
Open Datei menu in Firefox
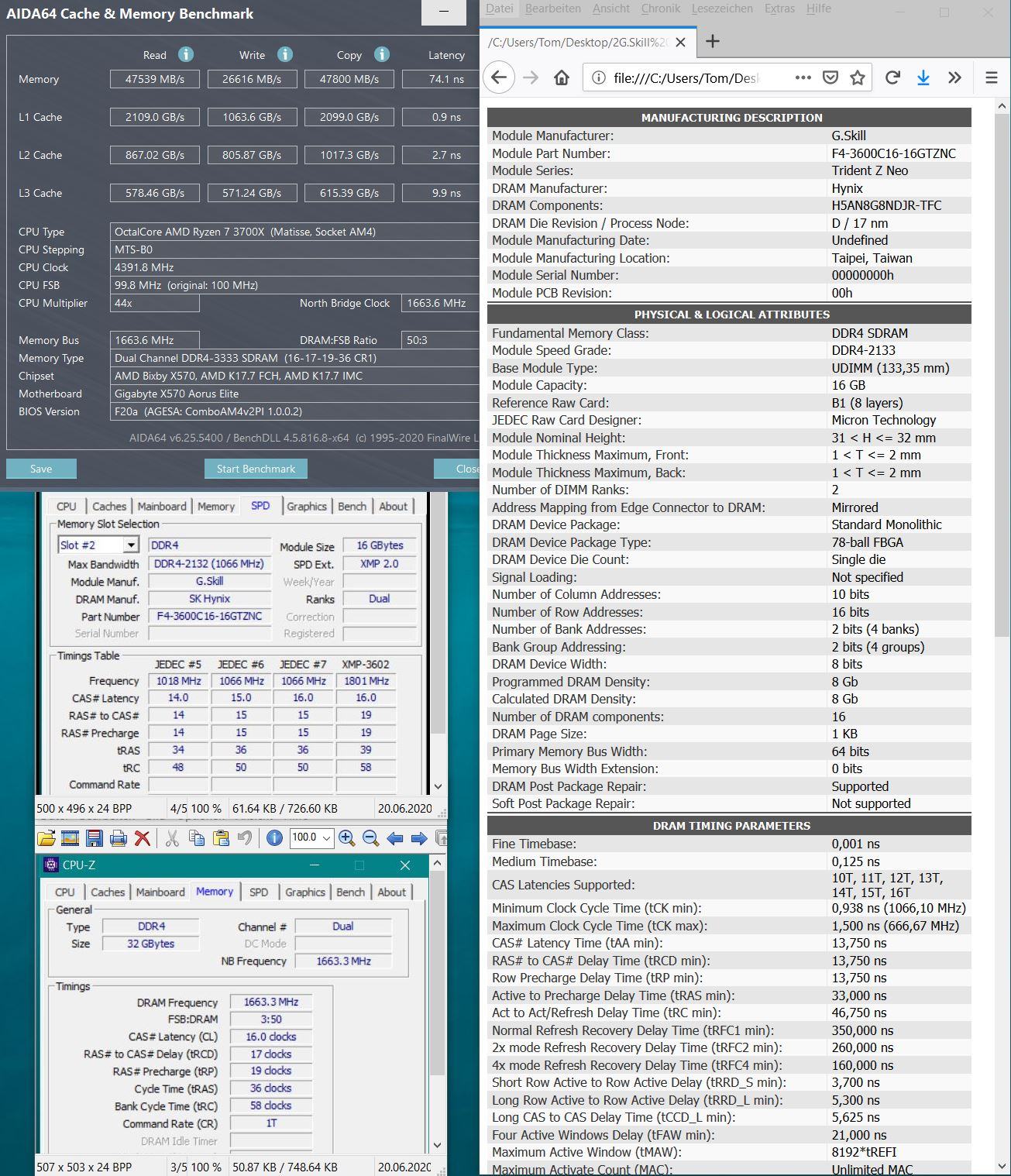point(500,9)
